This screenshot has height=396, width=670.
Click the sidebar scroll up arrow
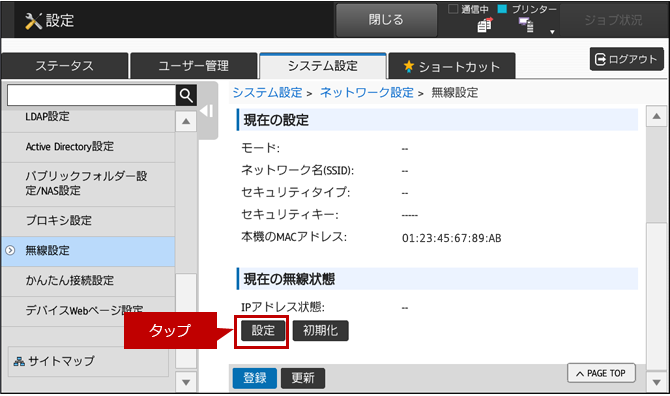click(x=186, y=121)
